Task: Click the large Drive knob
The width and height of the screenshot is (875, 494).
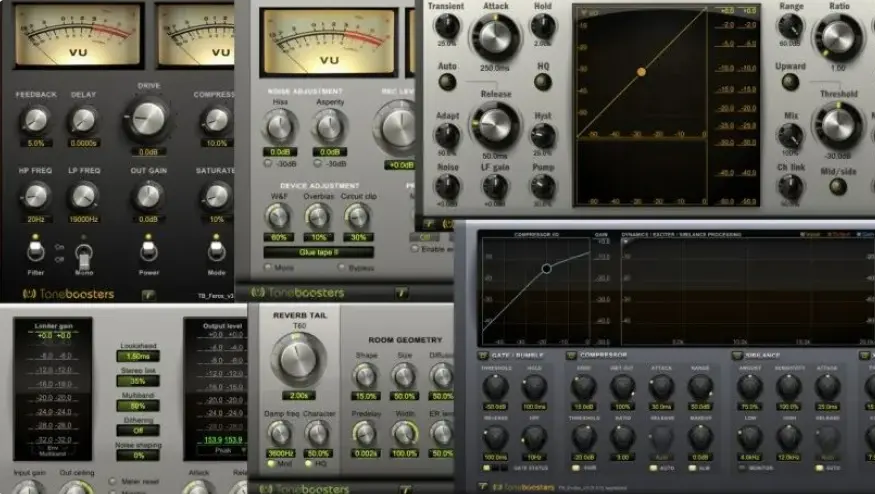Action: (147, 119)
